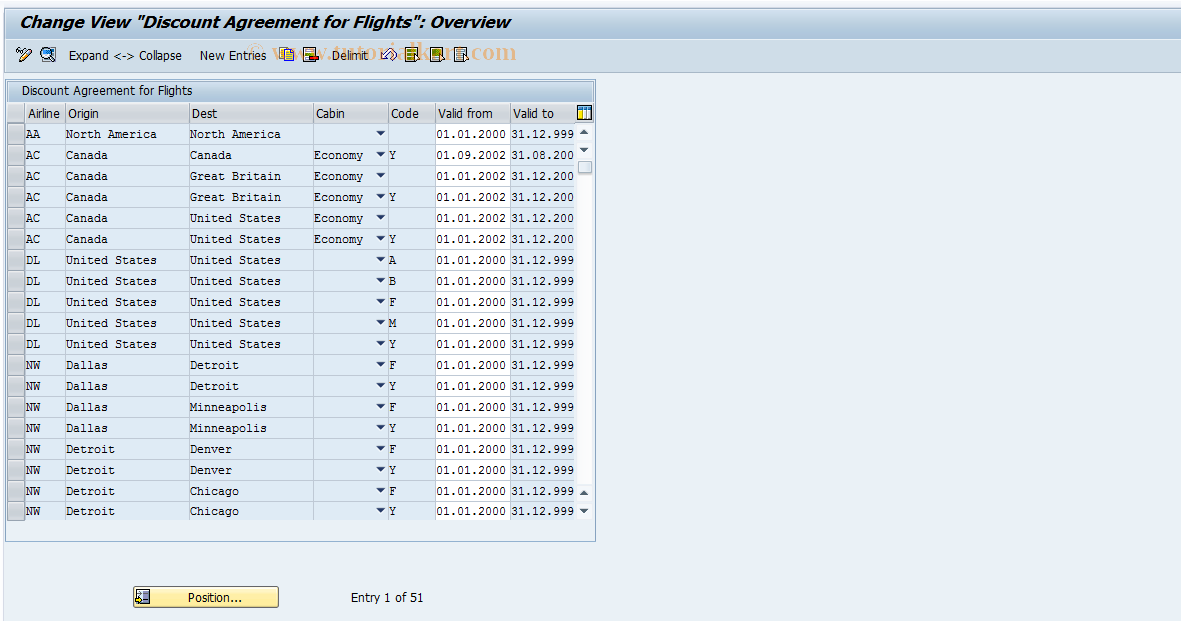Viewport: 1181px width, 621px height.
Task: Click 'Economy' in AC Canada-United States no-code row
Action: tap(338, 219)
